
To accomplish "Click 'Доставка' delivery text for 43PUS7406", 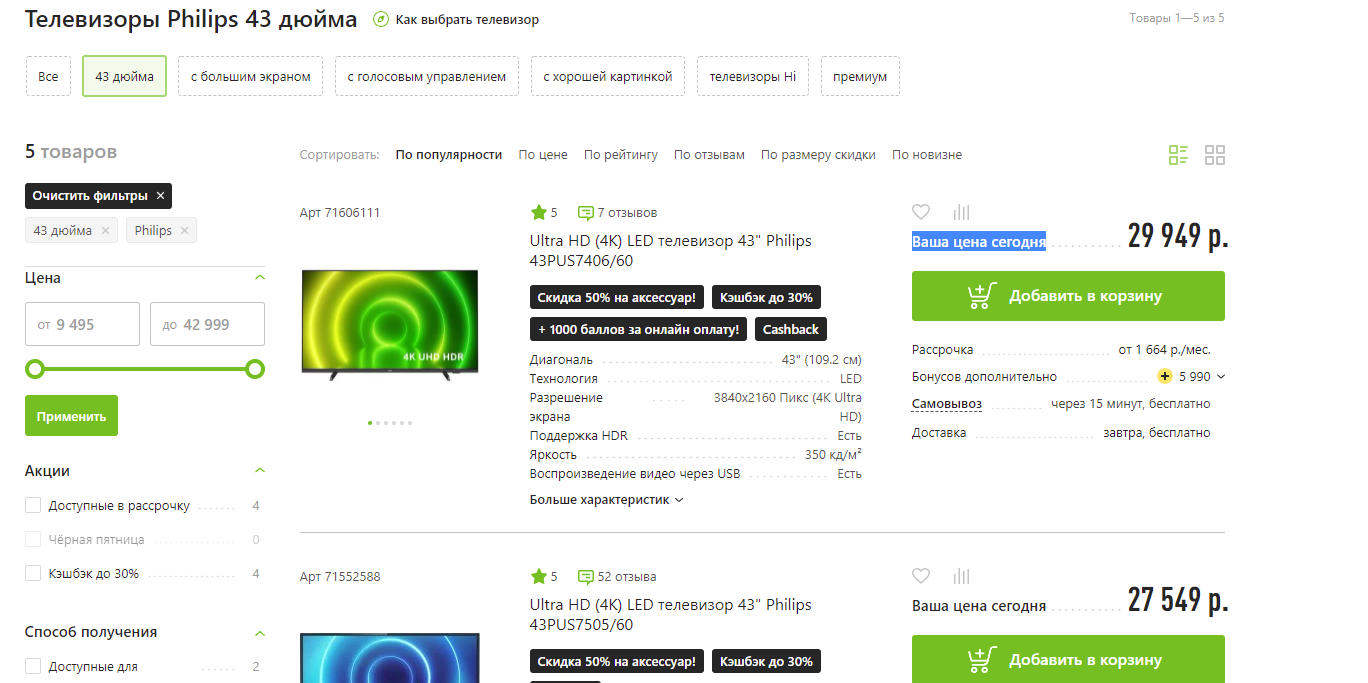I will pos(939,433).
